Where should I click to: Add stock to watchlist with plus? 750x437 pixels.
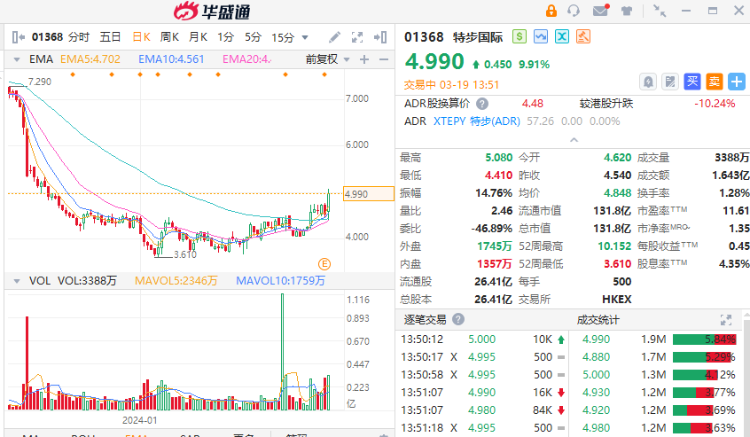736,82
